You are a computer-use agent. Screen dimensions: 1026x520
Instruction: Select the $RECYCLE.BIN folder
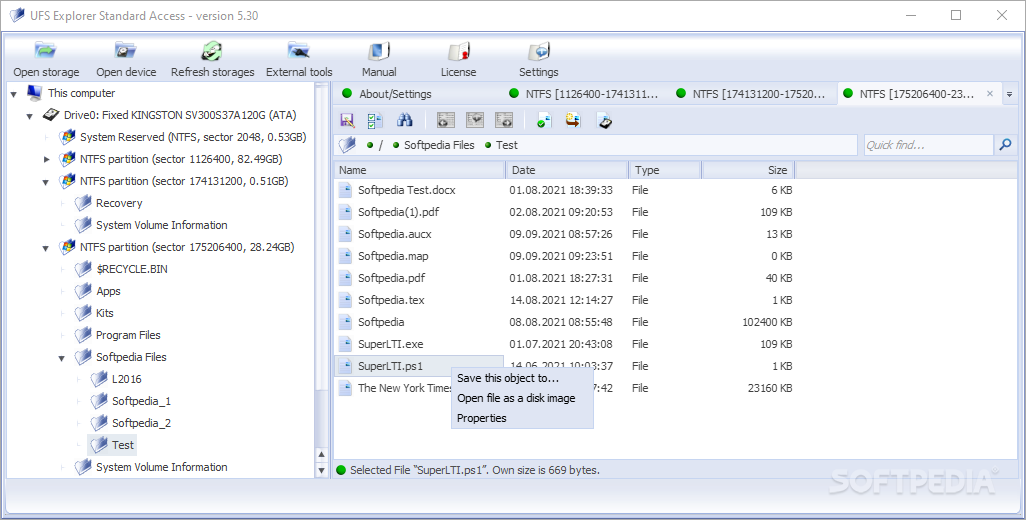tap(132, 269)
